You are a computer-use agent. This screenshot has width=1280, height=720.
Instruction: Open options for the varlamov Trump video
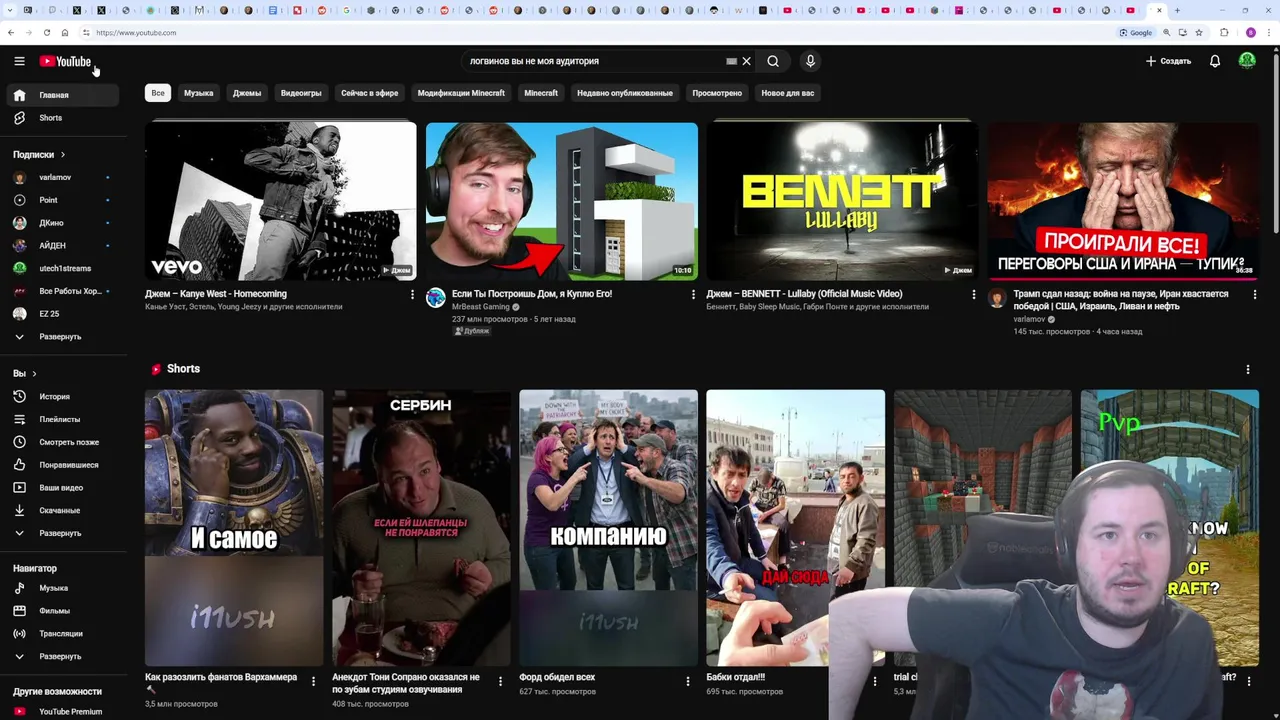(x=1255, y=294)
